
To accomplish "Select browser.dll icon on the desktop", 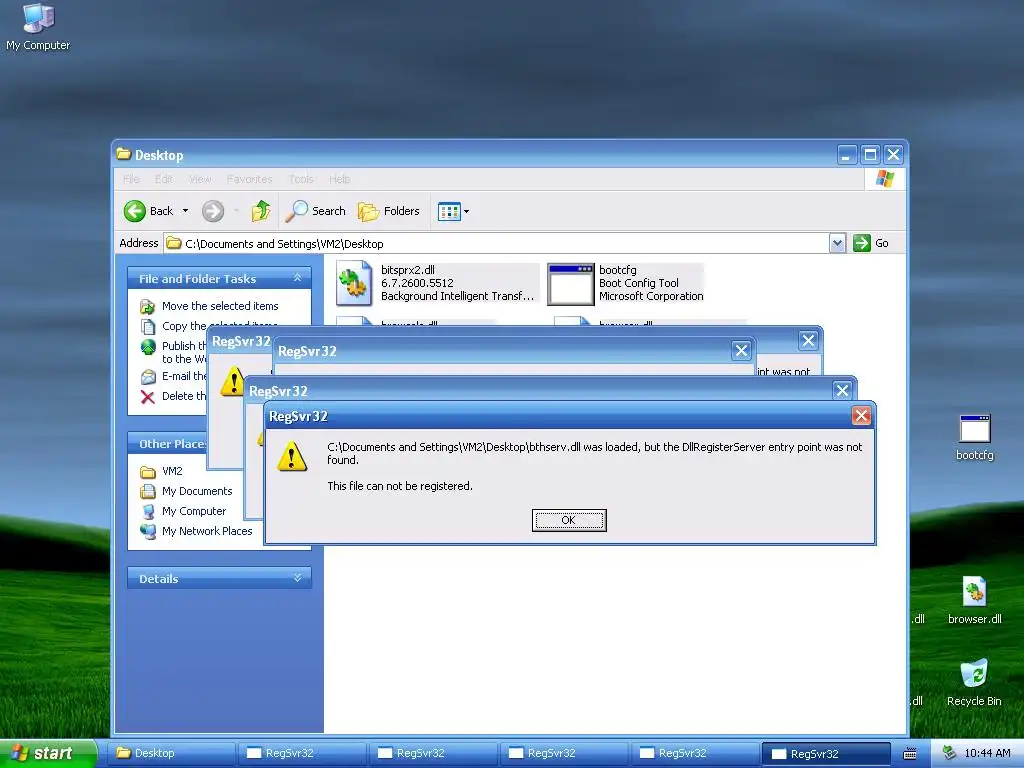I will [974, 601].
